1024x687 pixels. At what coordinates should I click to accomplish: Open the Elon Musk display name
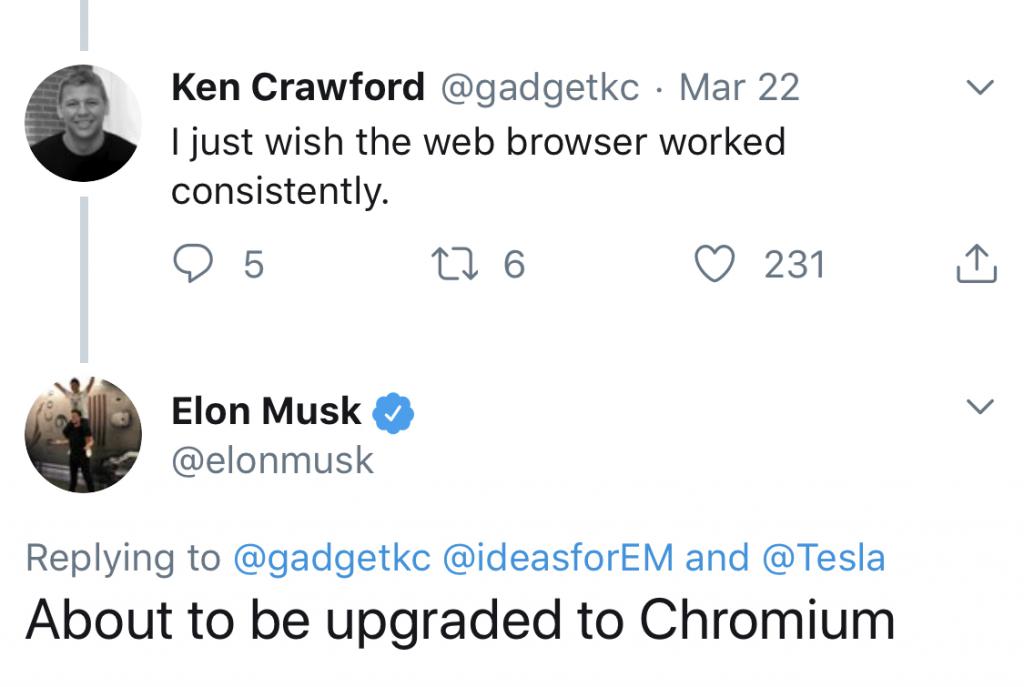point(266,411)
